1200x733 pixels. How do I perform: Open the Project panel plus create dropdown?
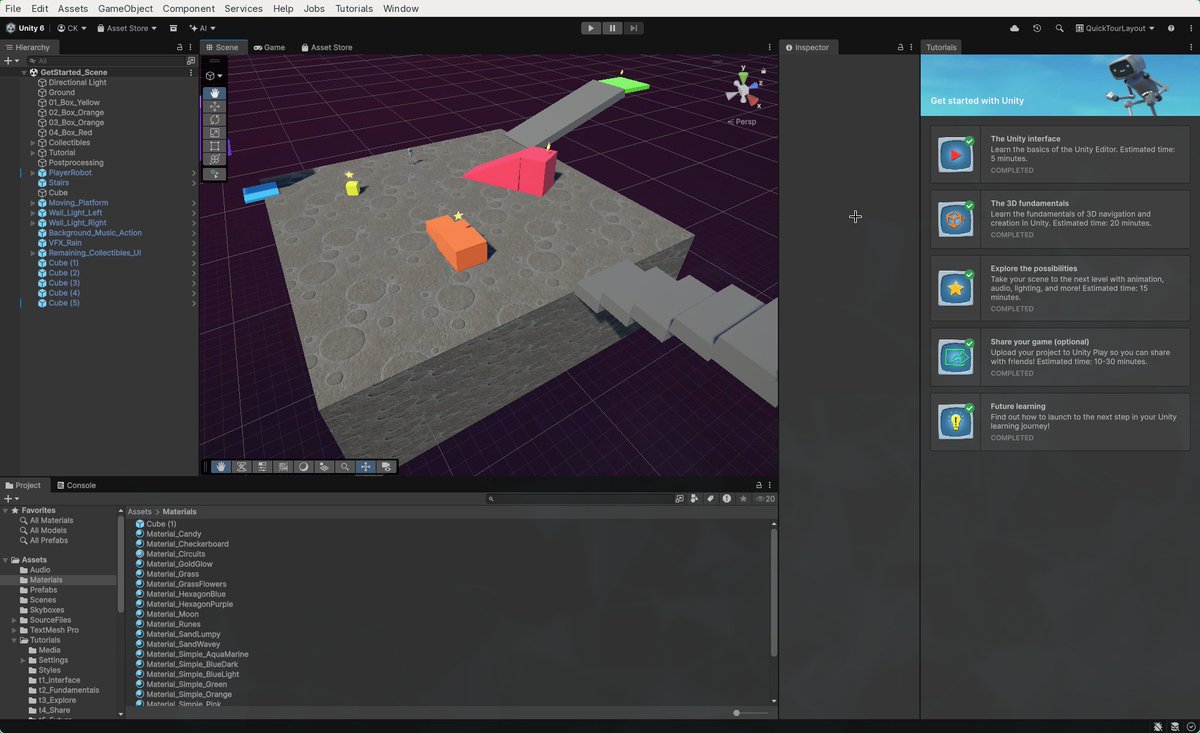click(x=12, y=498)
